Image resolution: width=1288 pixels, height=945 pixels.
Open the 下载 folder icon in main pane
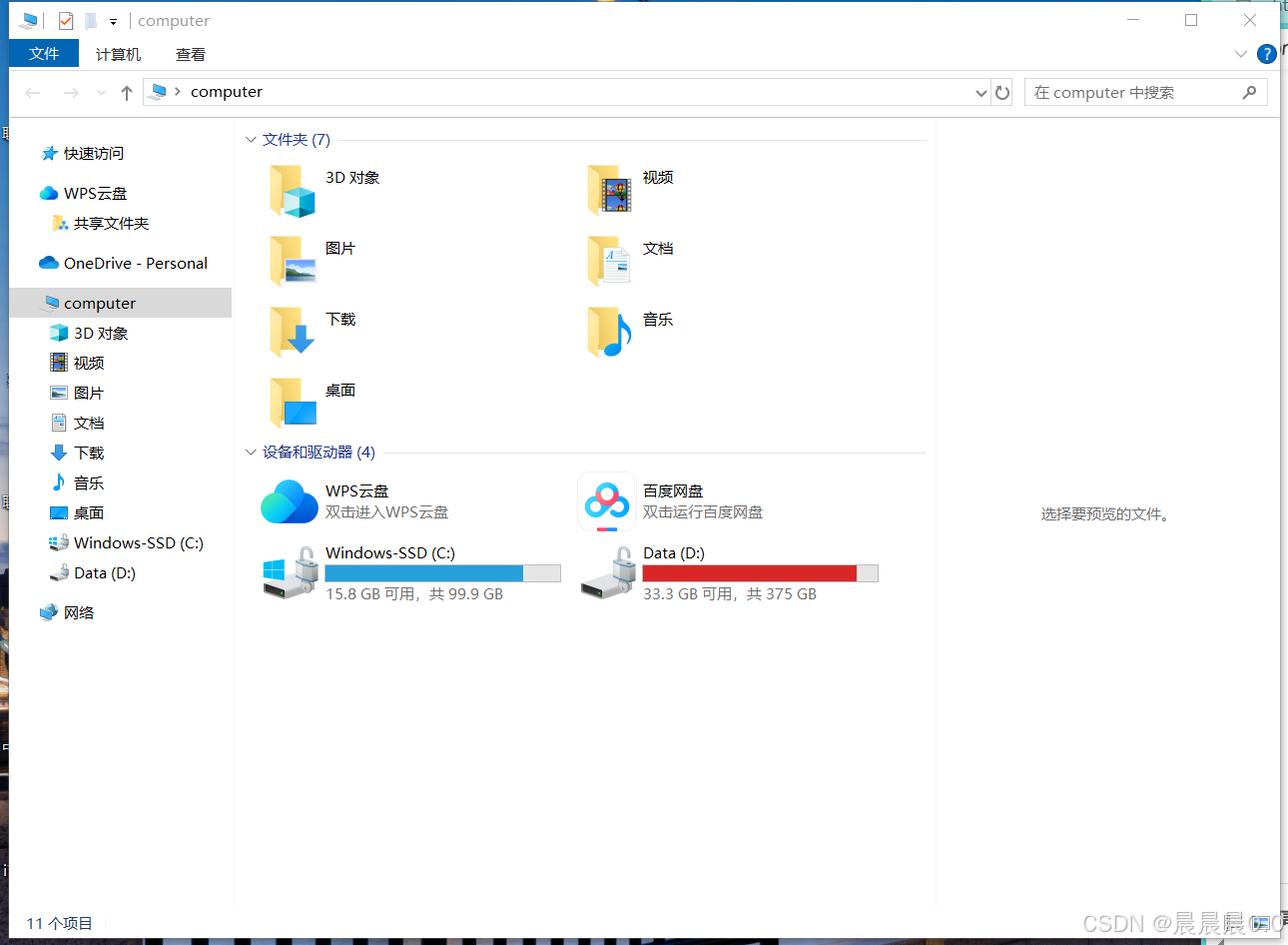(x=292, y=333)
